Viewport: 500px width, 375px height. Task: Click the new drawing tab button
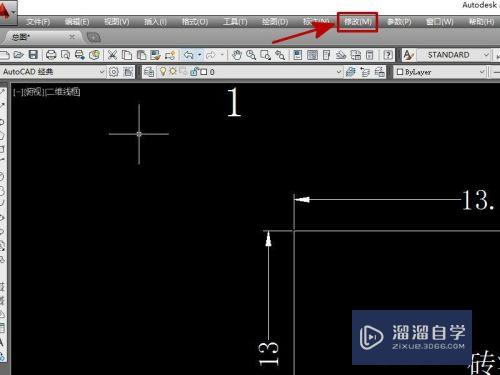pos(93,37)
